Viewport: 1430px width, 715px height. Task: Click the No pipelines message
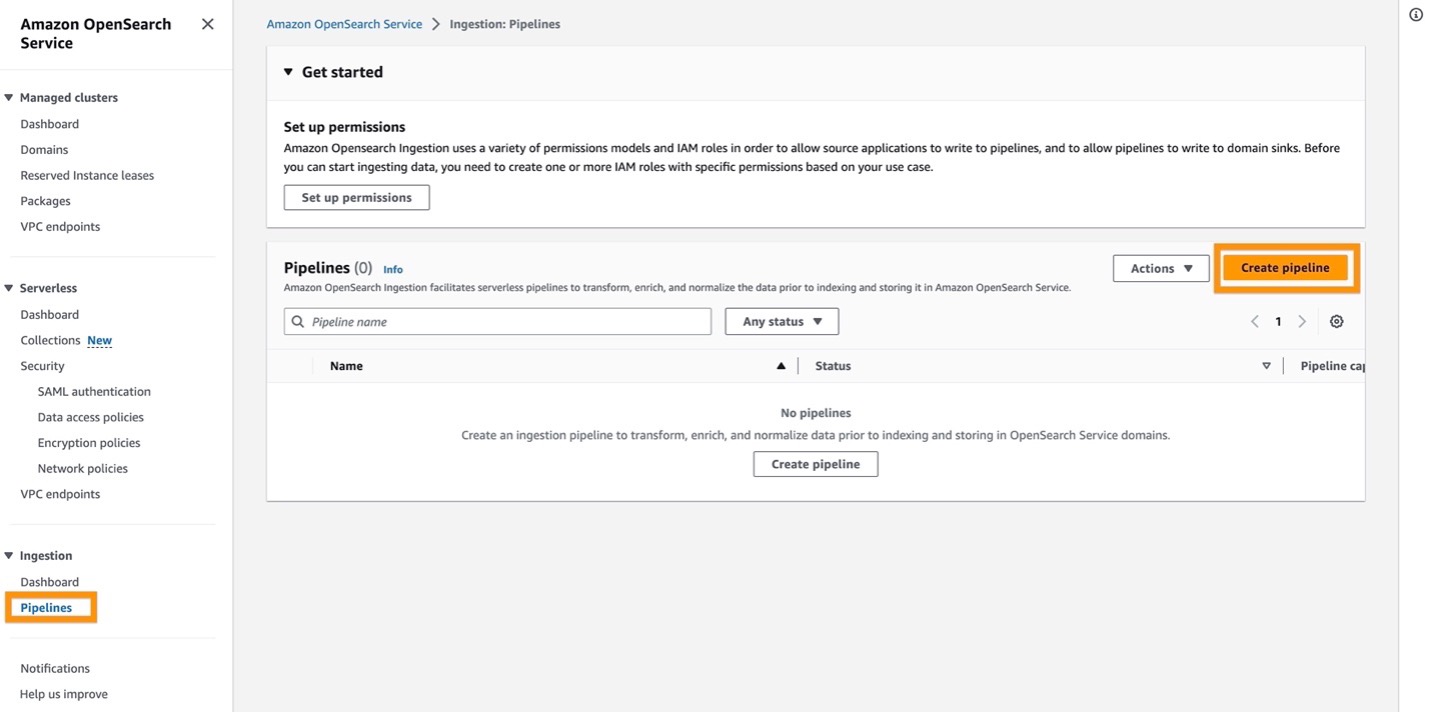(x=816, y=413)
